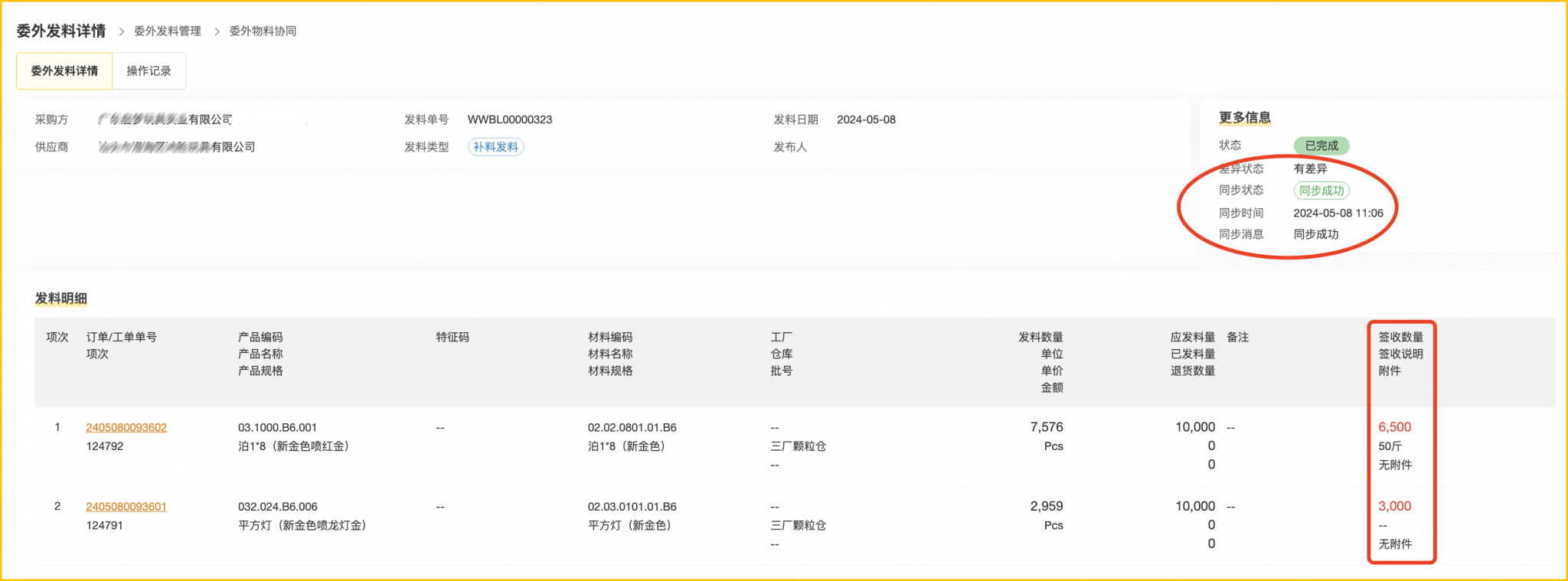Open the 委外物料协同 breadcrumb link
1568x581 pixels.
pos(263,31)
